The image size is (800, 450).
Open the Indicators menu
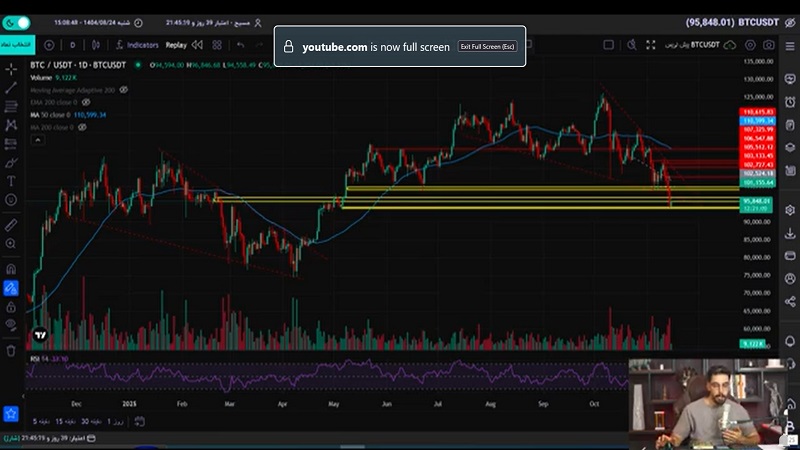click(136, 45)
